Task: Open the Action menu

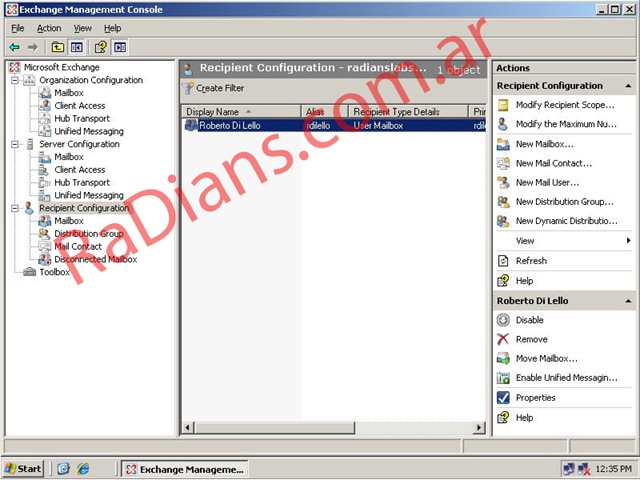Action: tap(49, 28)
